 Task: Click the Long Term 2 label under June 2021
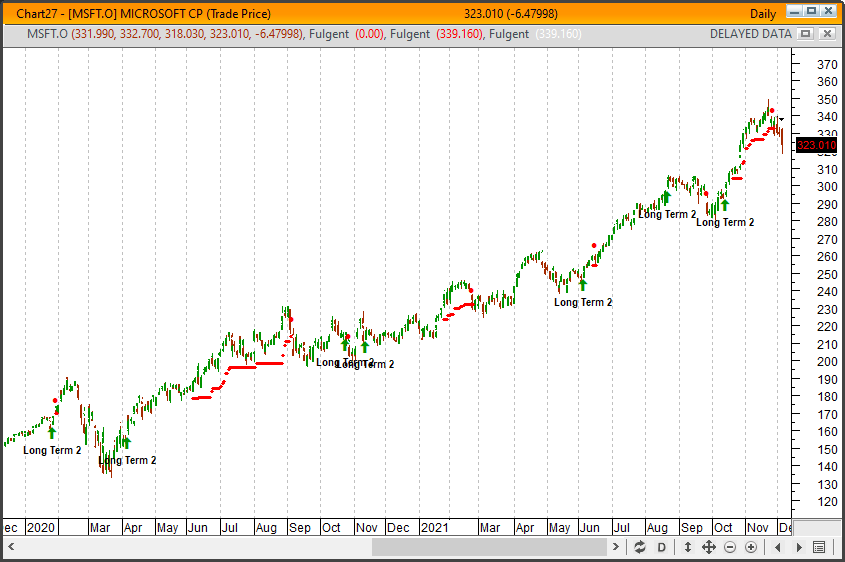click(x=583, y=302)
